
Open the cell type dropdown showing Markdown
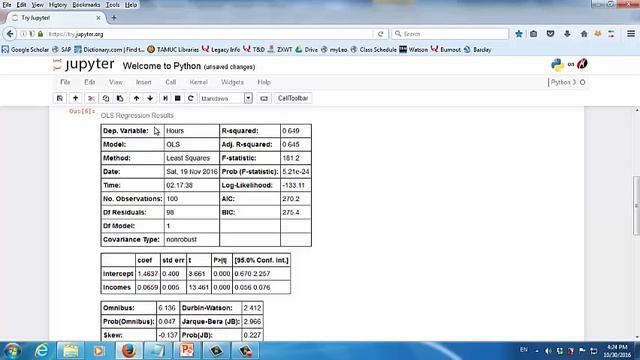click(226, 98)
